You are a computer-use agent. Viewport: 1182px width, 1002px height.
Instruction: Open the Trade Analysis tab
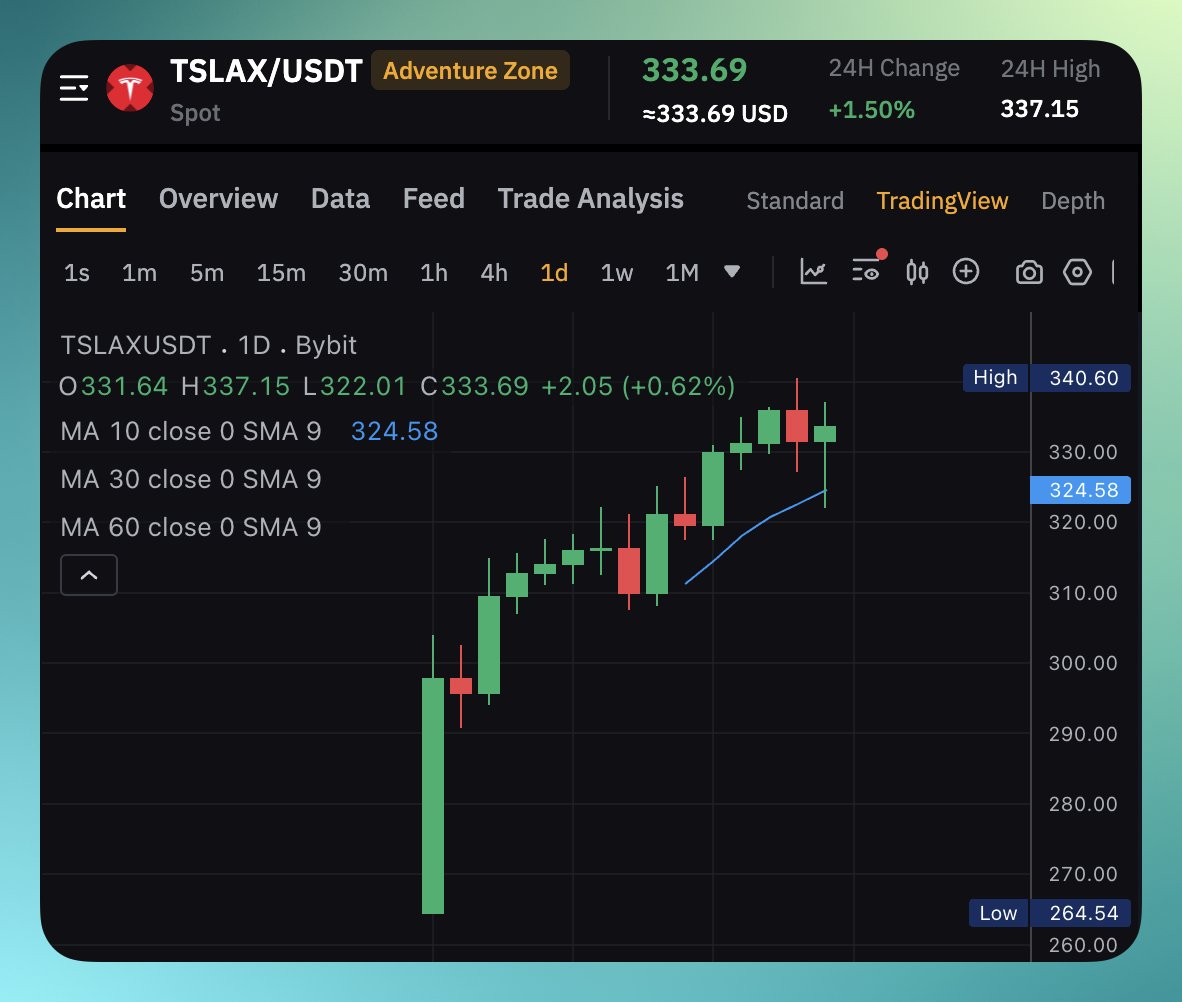[590, 199]
